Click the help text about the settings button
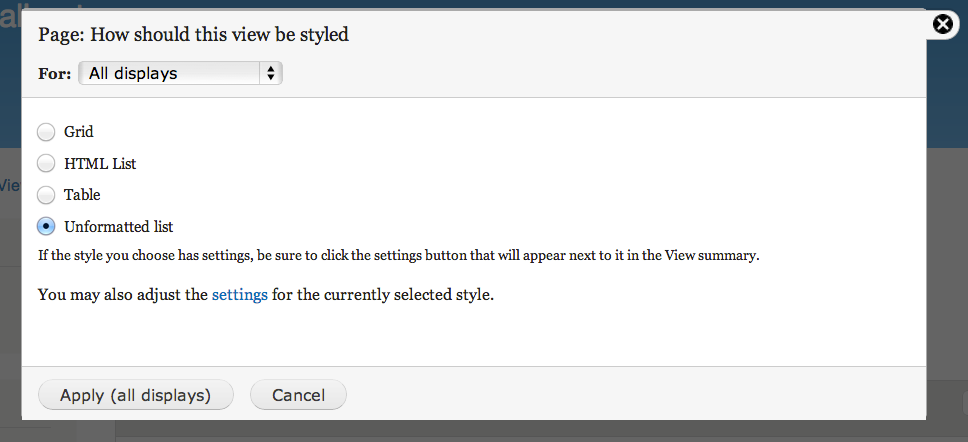This screenshot has width=968, height=442. click(x=398, y=256)
